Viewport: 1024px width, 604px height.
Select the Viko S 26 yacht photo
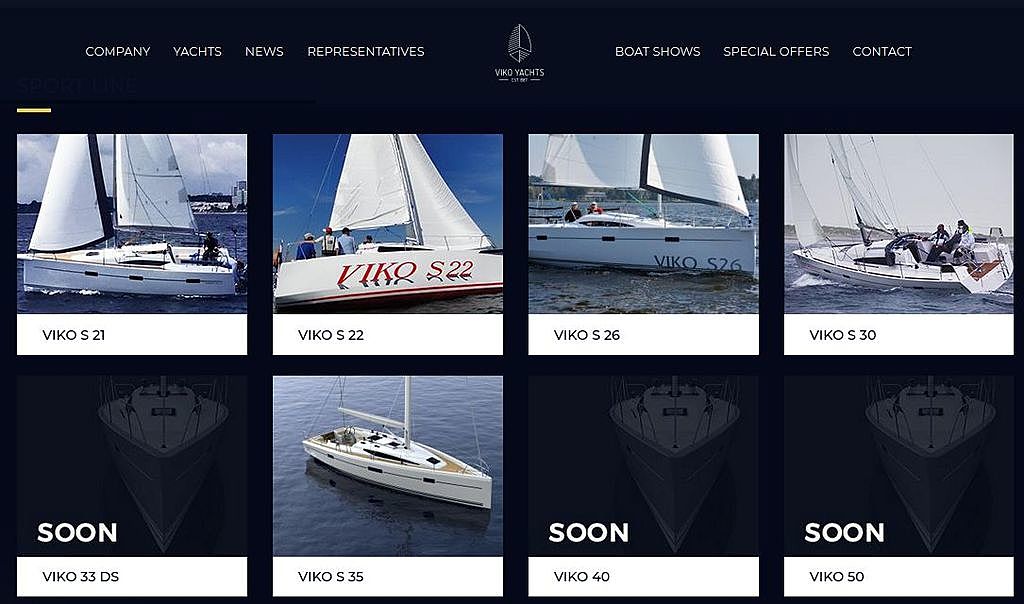pyautogui.click(x=643, y=224)
